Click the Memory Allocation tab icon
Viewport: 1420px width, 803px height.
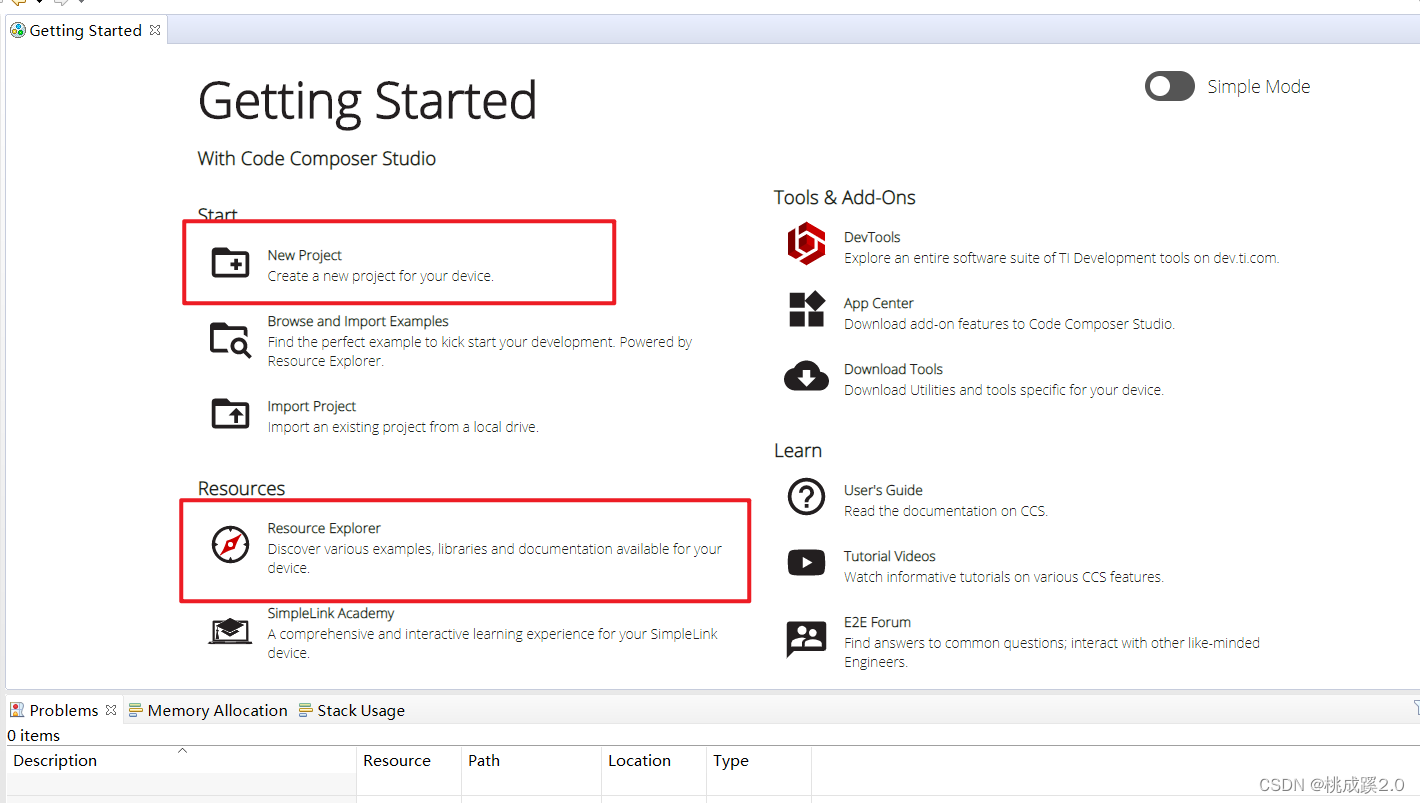[x=135, y=710]
